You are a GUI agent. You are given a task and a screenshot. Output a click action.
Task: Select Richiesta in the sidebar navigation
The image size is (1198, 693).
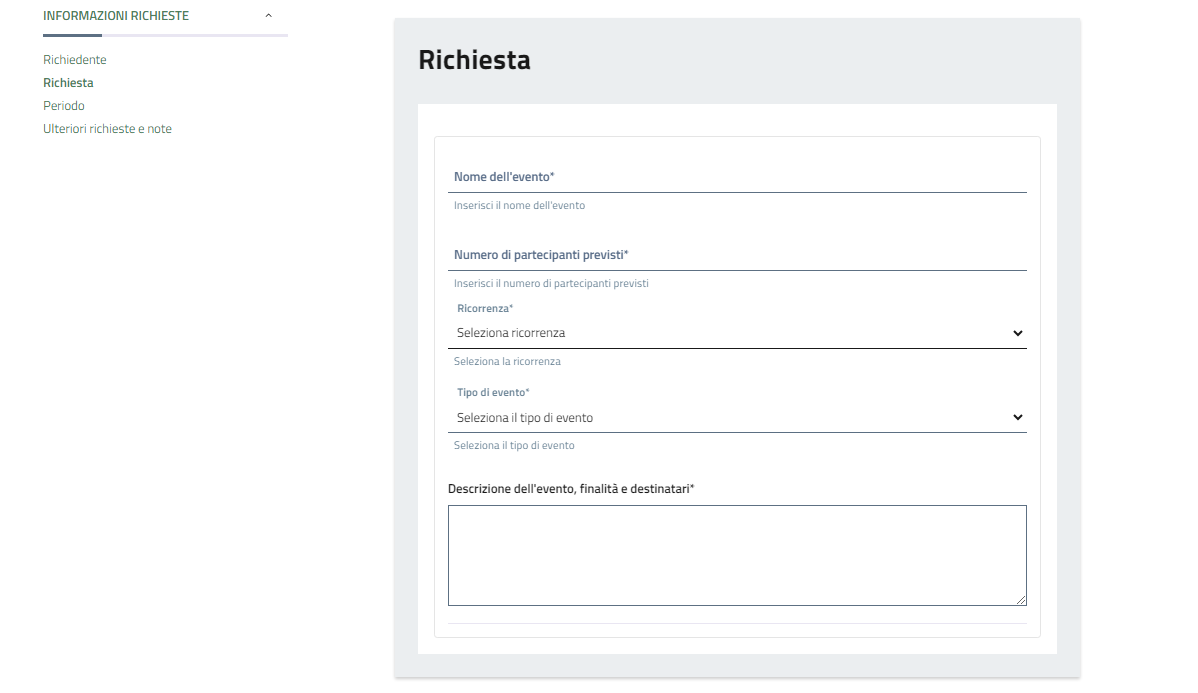pos(68,83)
